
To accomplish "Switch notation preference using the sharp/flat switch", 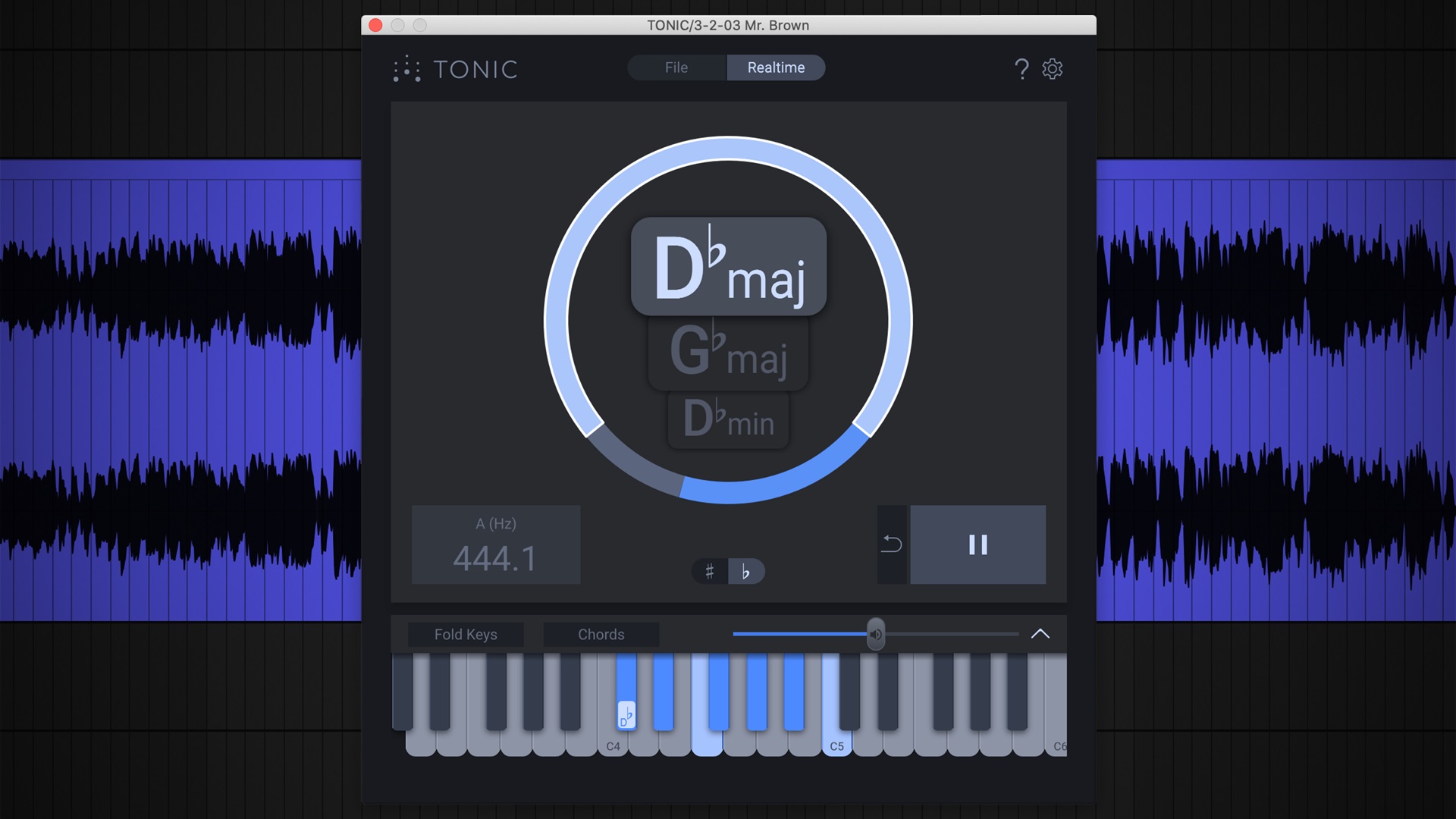I will click(x=726, y=572).
